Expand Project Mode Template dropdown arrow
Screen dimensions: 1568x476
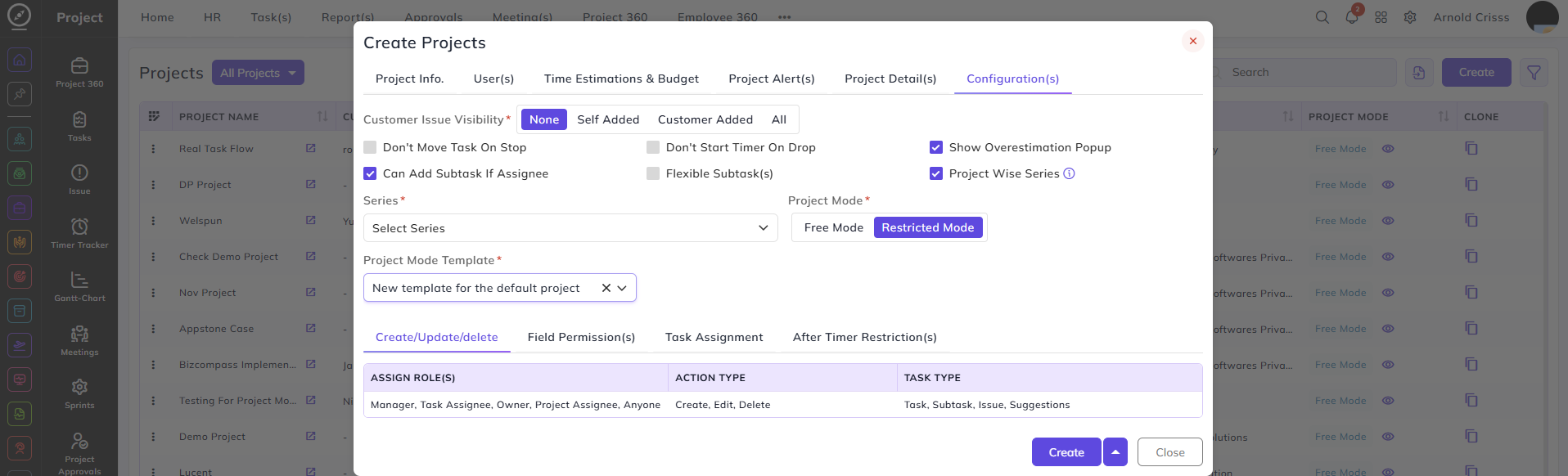[622, 288]
